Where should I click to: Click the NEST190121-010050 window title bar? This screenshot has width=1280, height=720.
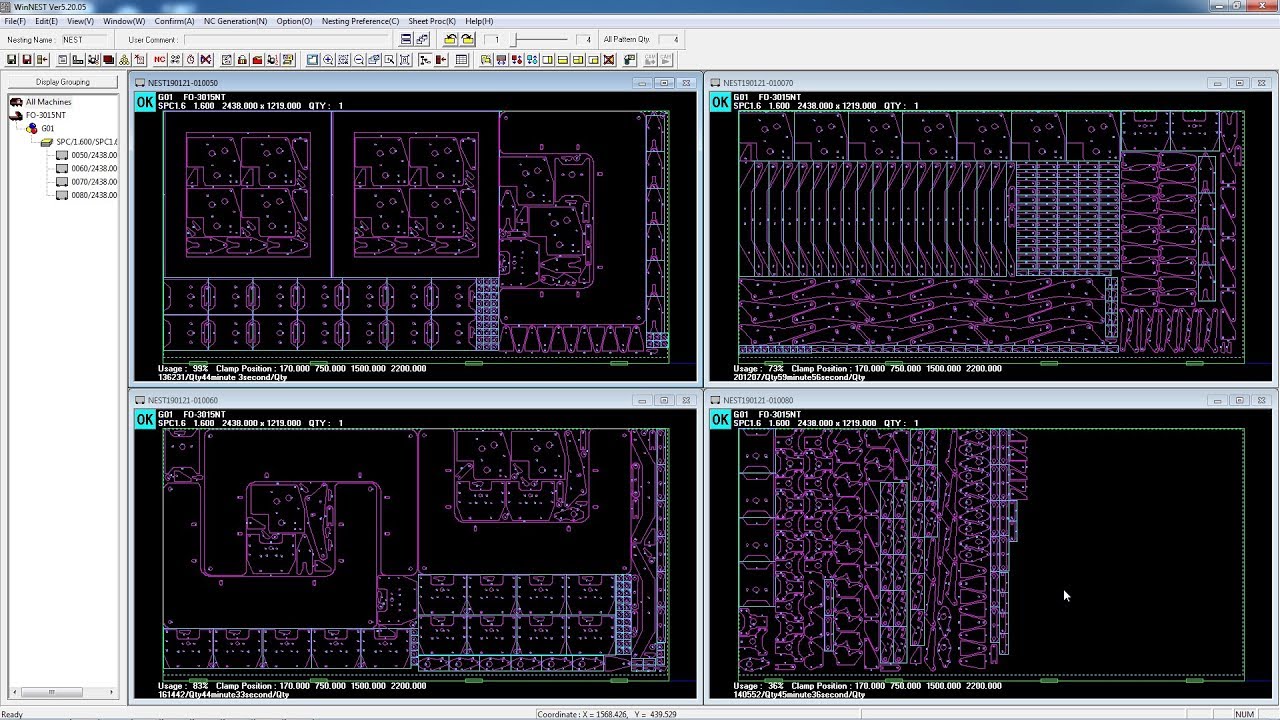click(415, 83)
